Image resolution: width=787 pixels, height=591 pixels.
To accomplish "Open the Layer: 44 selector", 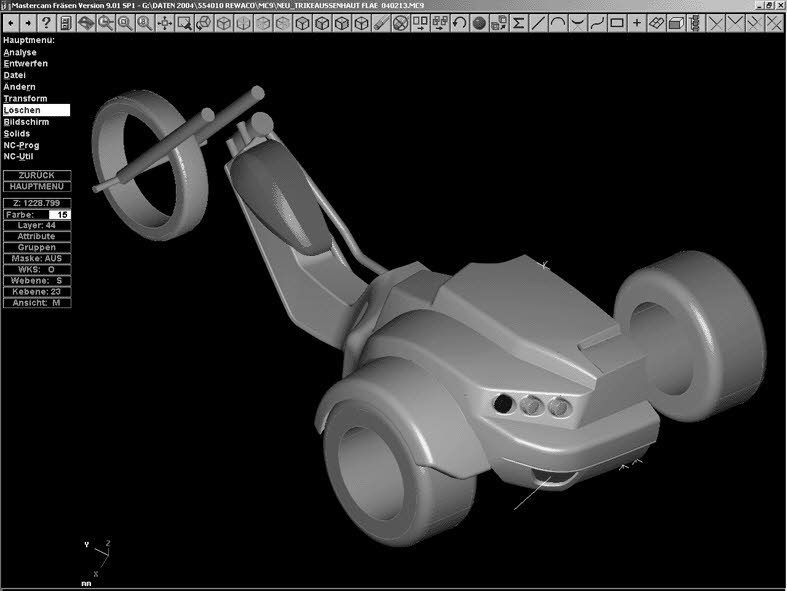I will coord(37,225).
